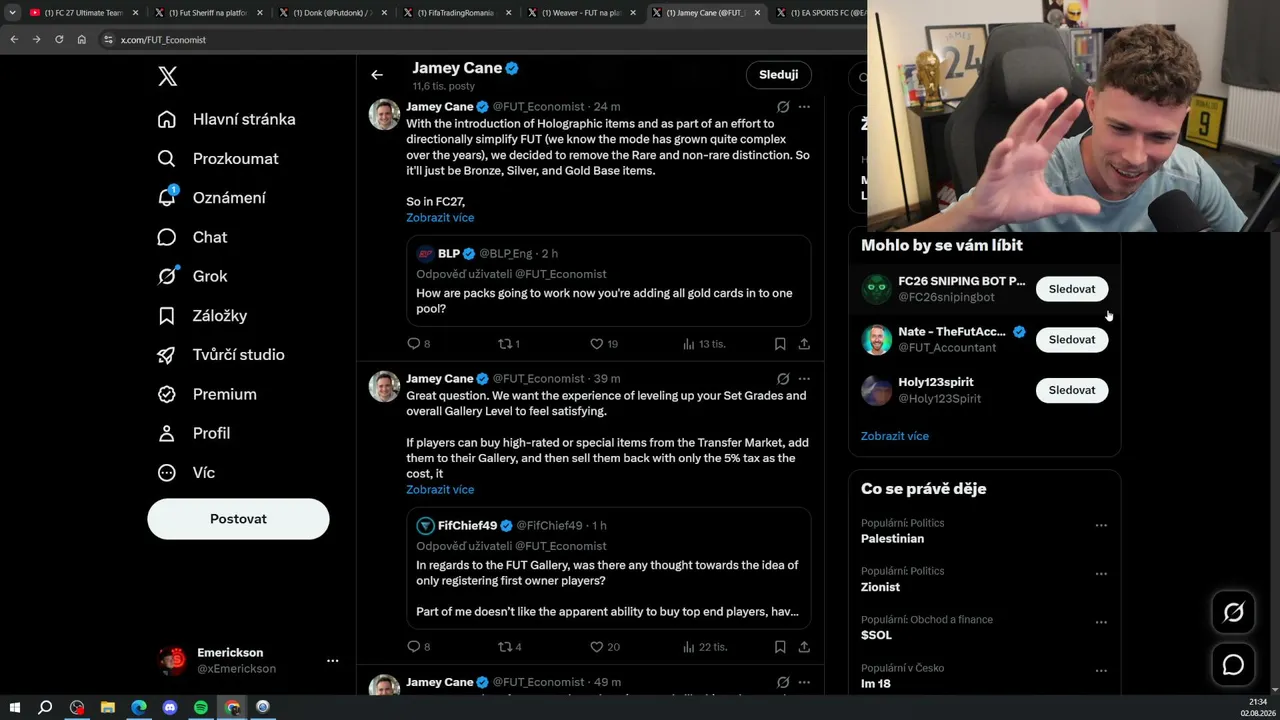The width and height of the screenshot is (1280, 720).
Task: Open the browser tab search dropdown
Action: pos(12,13)
